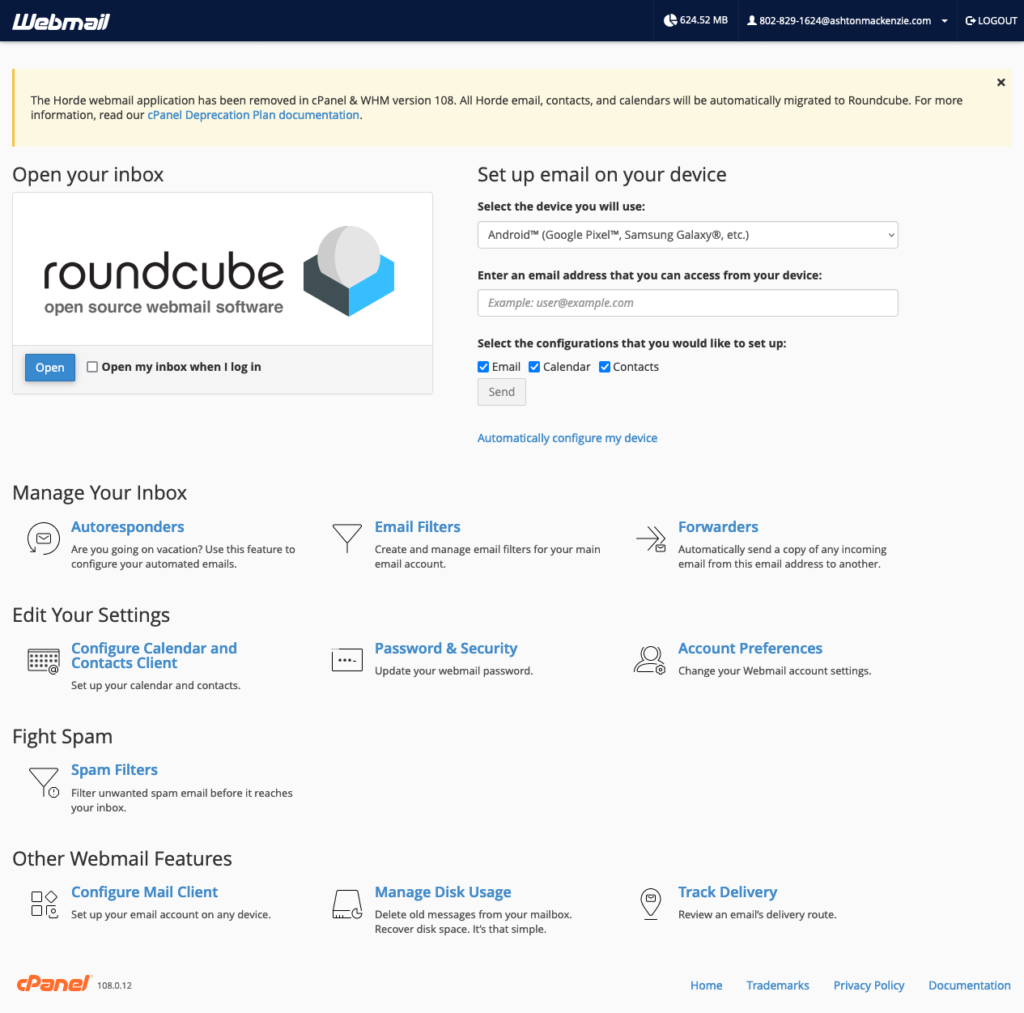Click the Manage Disk Usage drive icon
The height and width of the screenshot is (1013, 1024).
pos(347,904)
